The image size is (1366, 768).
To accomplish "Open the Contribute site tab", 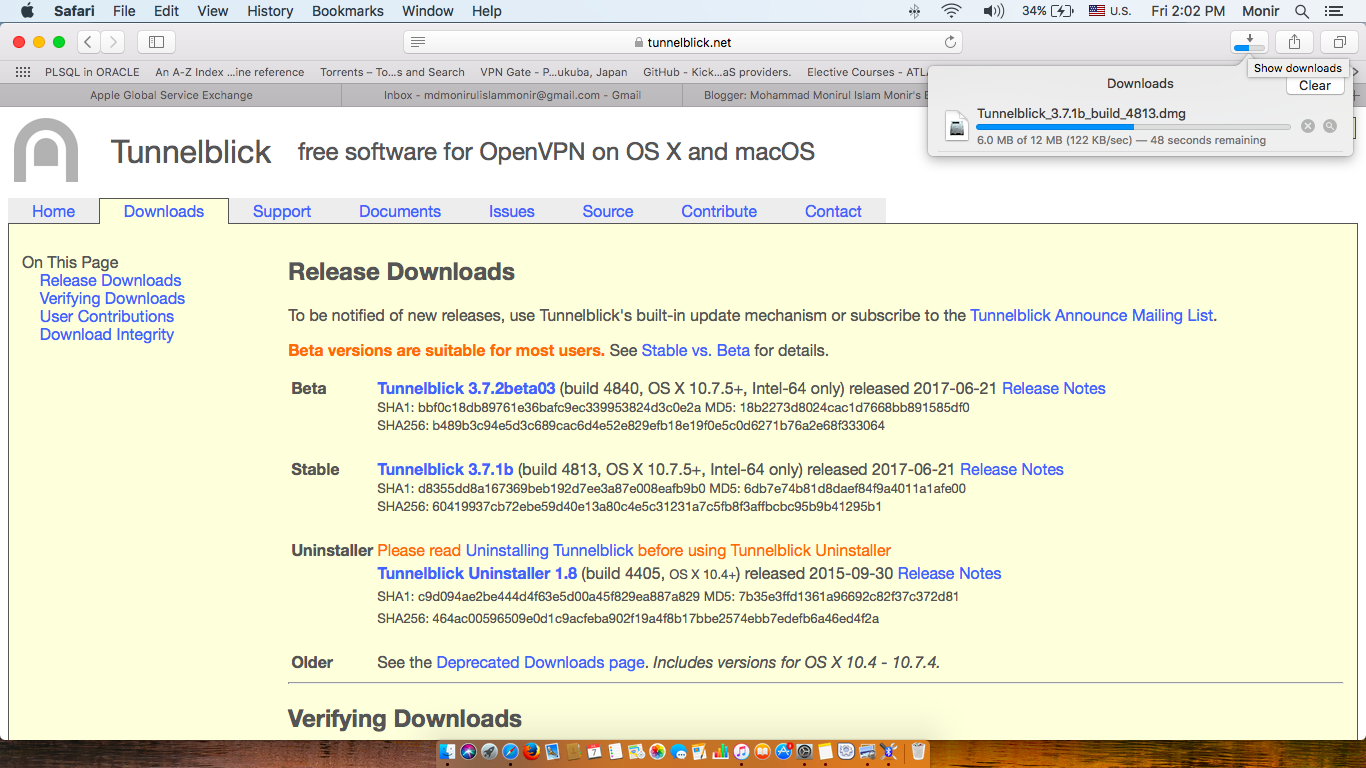I will coord(719,211).
